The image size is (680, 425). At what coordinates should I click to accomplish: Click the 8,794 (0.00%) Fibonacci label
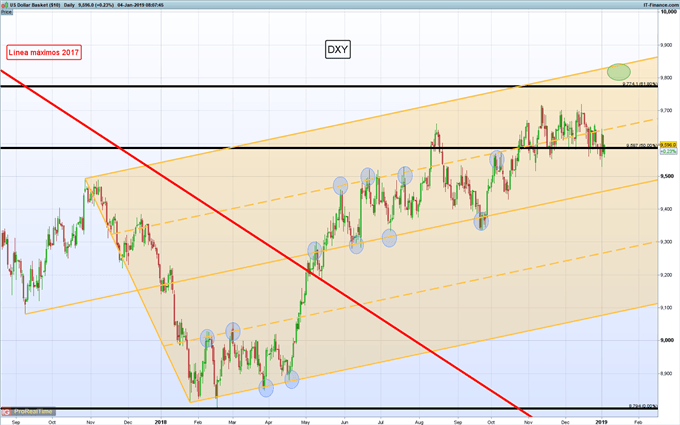click(x=643, y=406)
